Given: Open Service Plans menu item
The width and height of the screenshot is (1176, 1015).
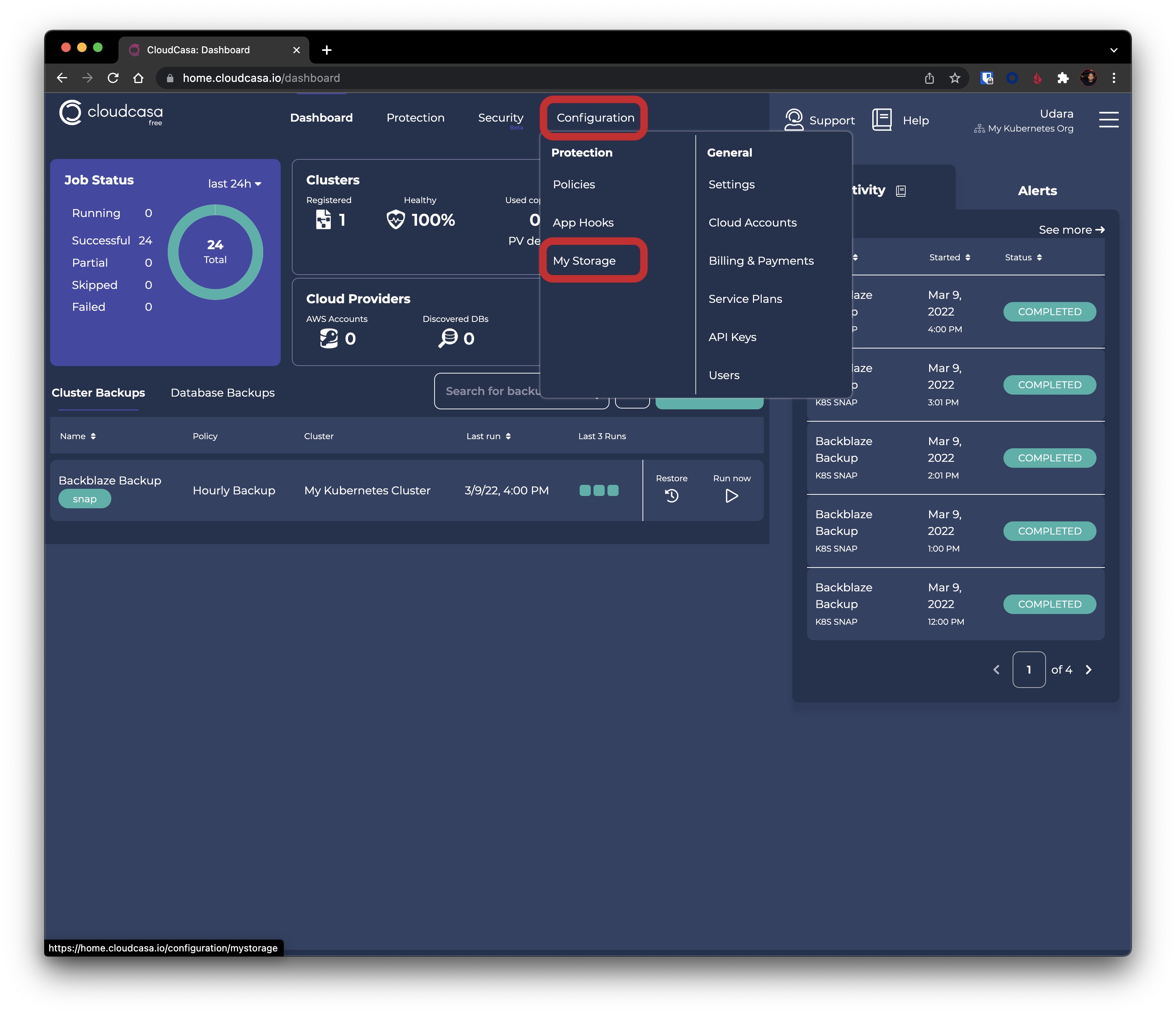Looking at the screenshot, I should tap(745, 298).
